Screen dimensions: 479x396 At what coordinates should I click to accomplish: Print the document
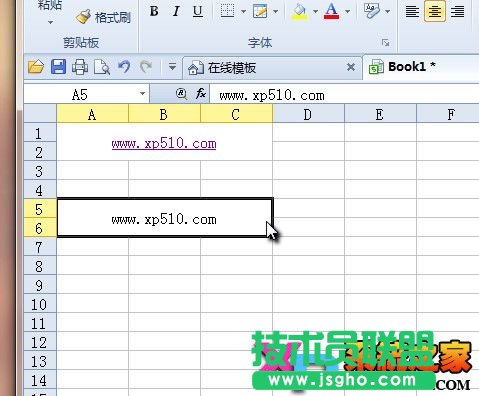tap(80, 67)
